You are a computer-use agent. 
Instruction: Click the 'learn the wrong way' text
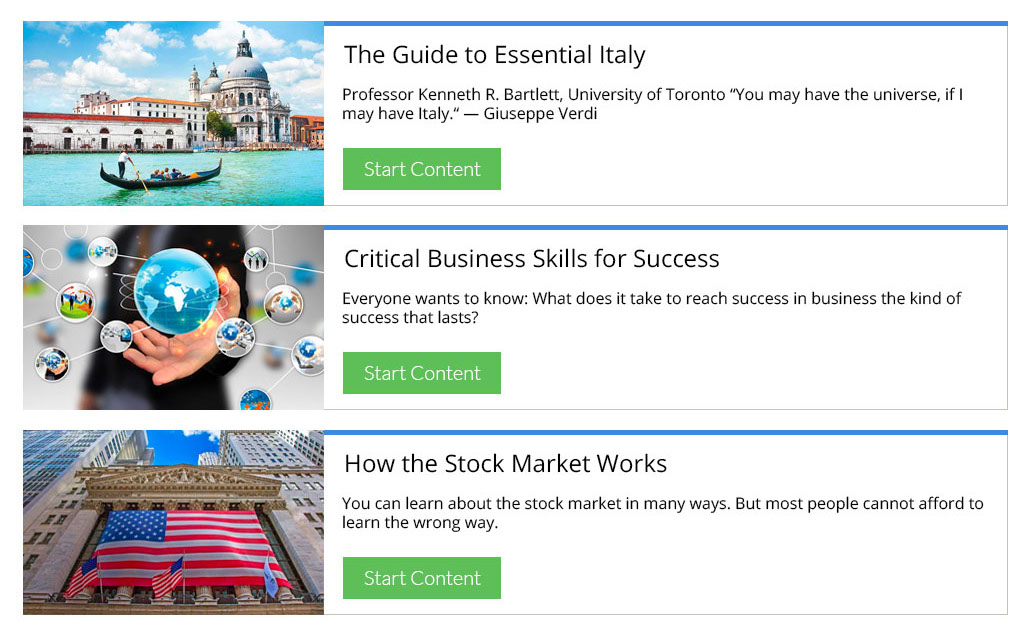[x=420, y=523]
